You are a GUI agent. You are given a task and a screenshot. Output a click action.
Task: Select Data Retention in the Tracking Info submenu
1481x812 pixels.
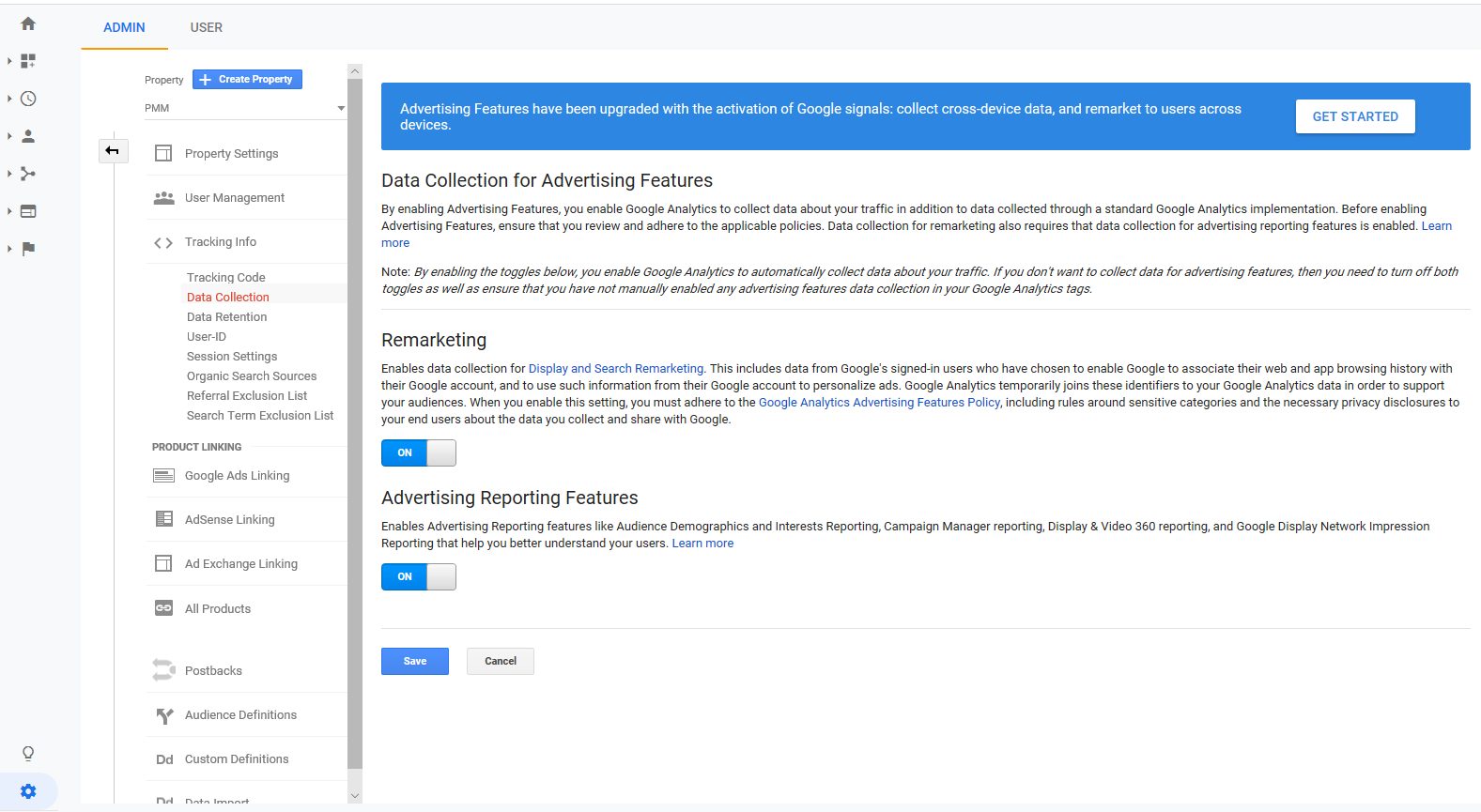coord(226,317)
